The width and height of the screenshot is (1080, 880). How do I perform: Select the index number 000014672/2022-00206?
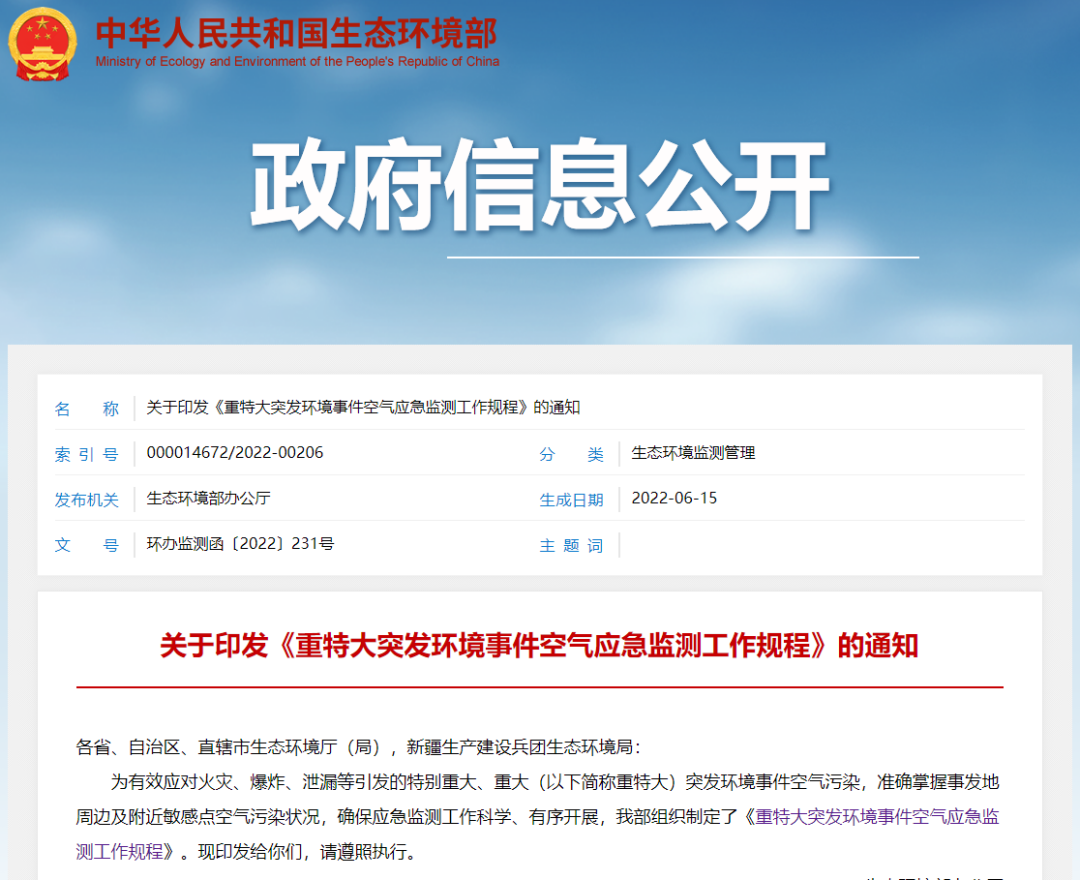click(235, 452)
